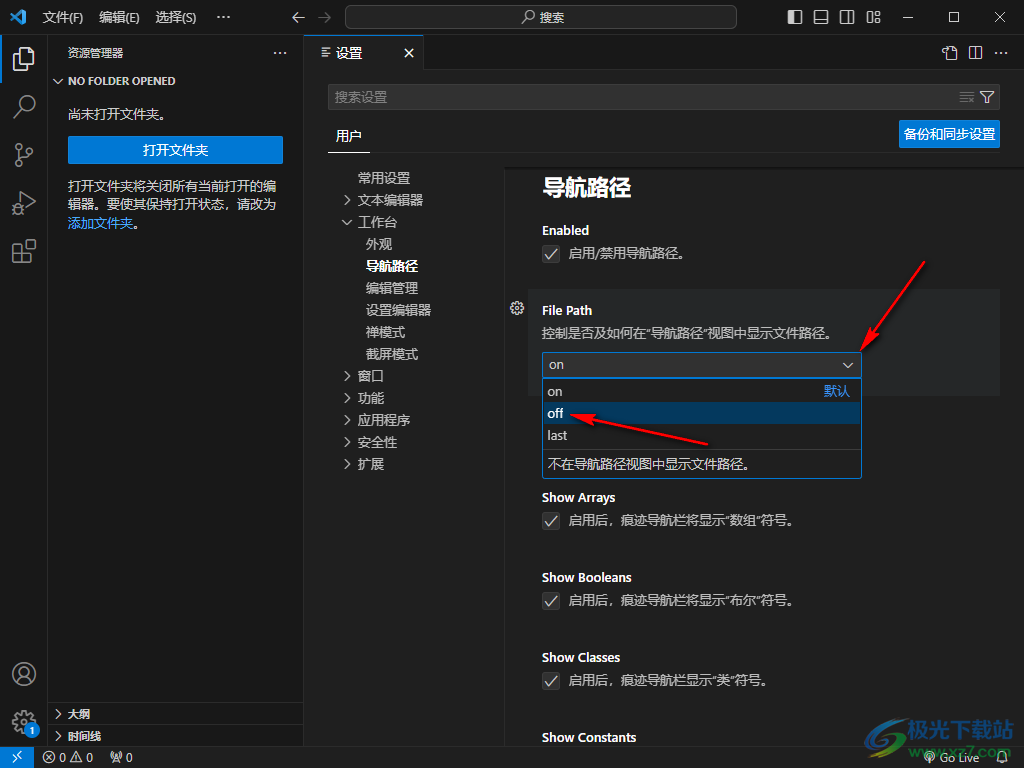Click the Accounts icon in activity bar

coord(24,674)
